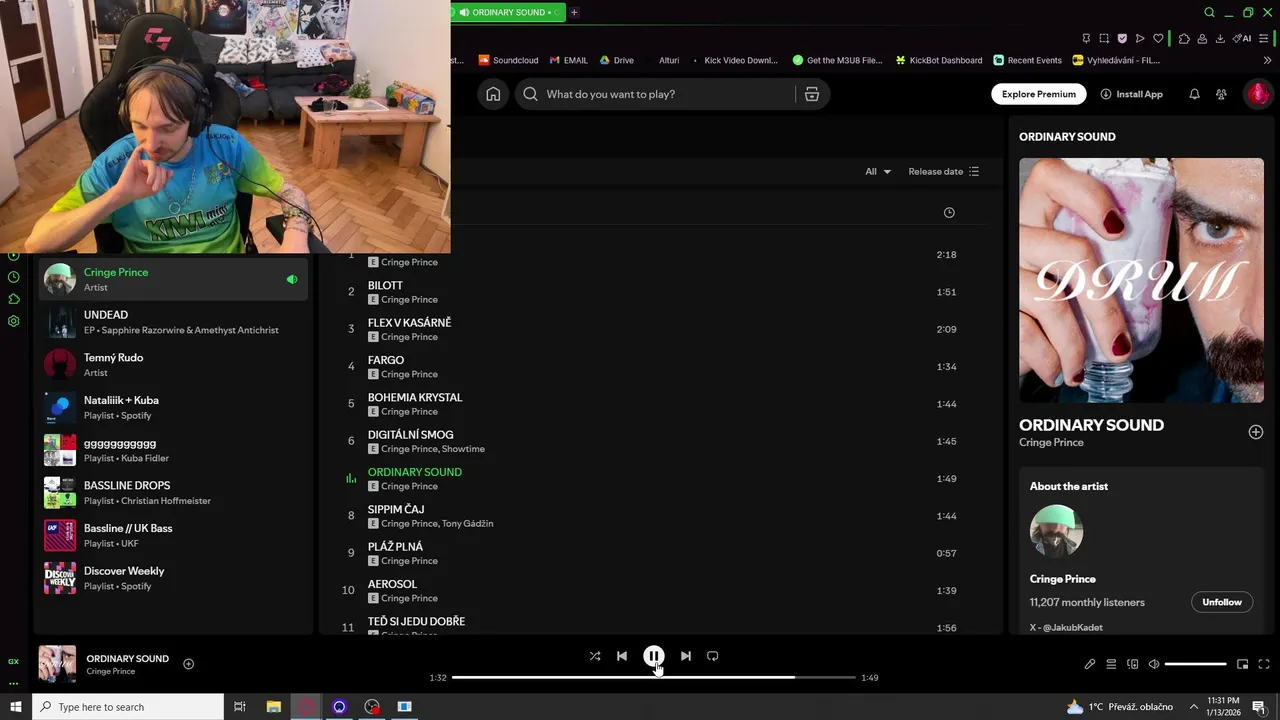The image size is (1280, 720).
Task: Open the Browse icon in search bar
Action: tap(812, 94)
